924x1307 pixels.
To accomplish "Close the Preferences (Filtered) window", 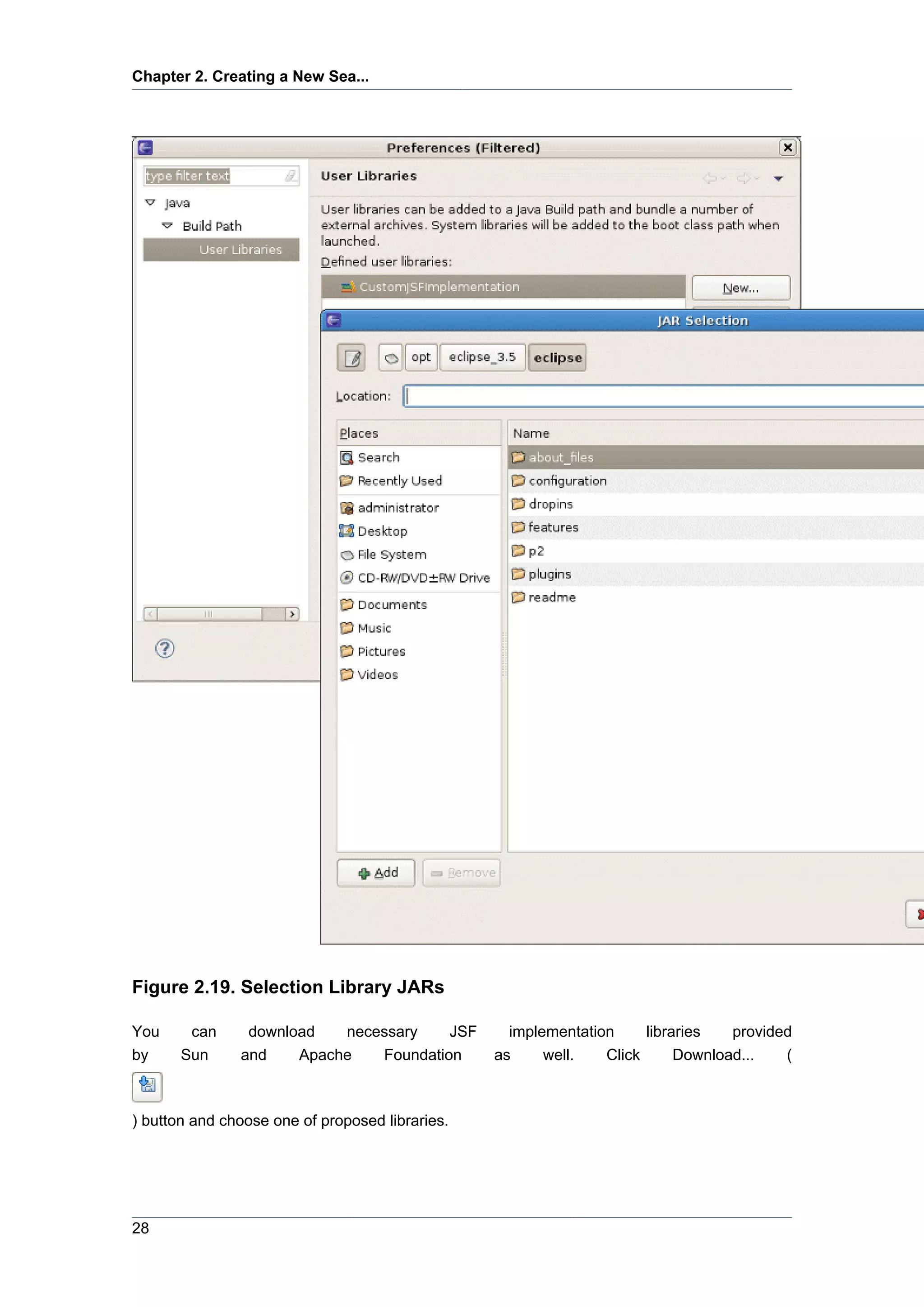I will click(x=787, y=148).
